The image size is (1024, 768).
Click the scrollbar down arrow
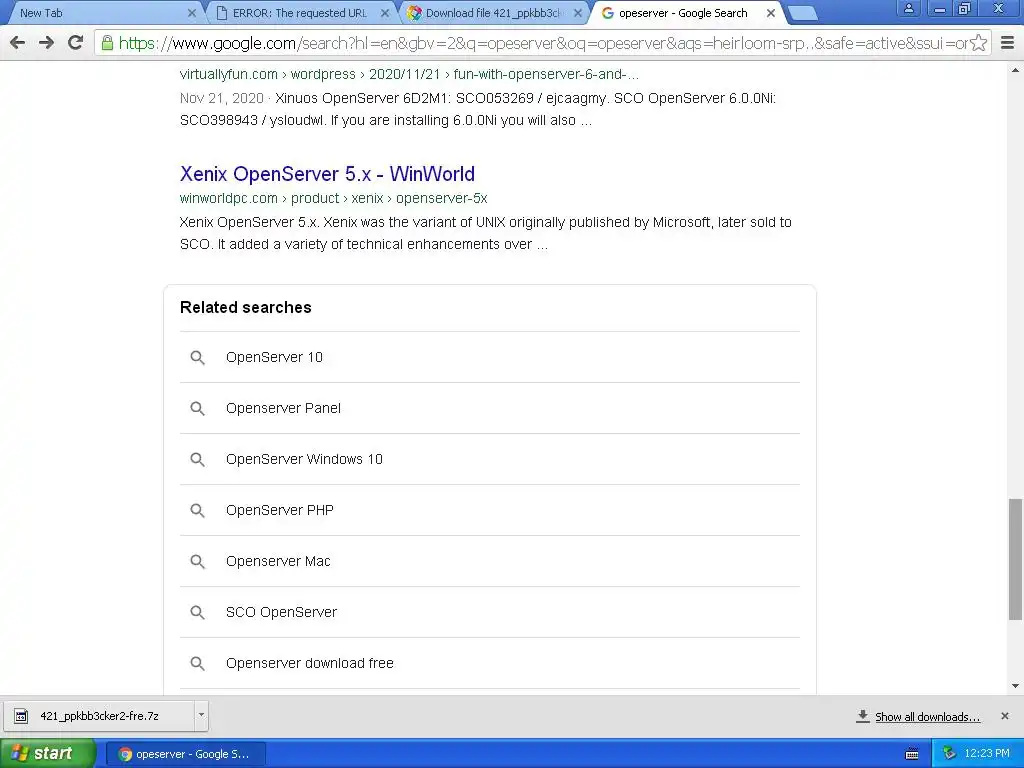click(1015, 686)
